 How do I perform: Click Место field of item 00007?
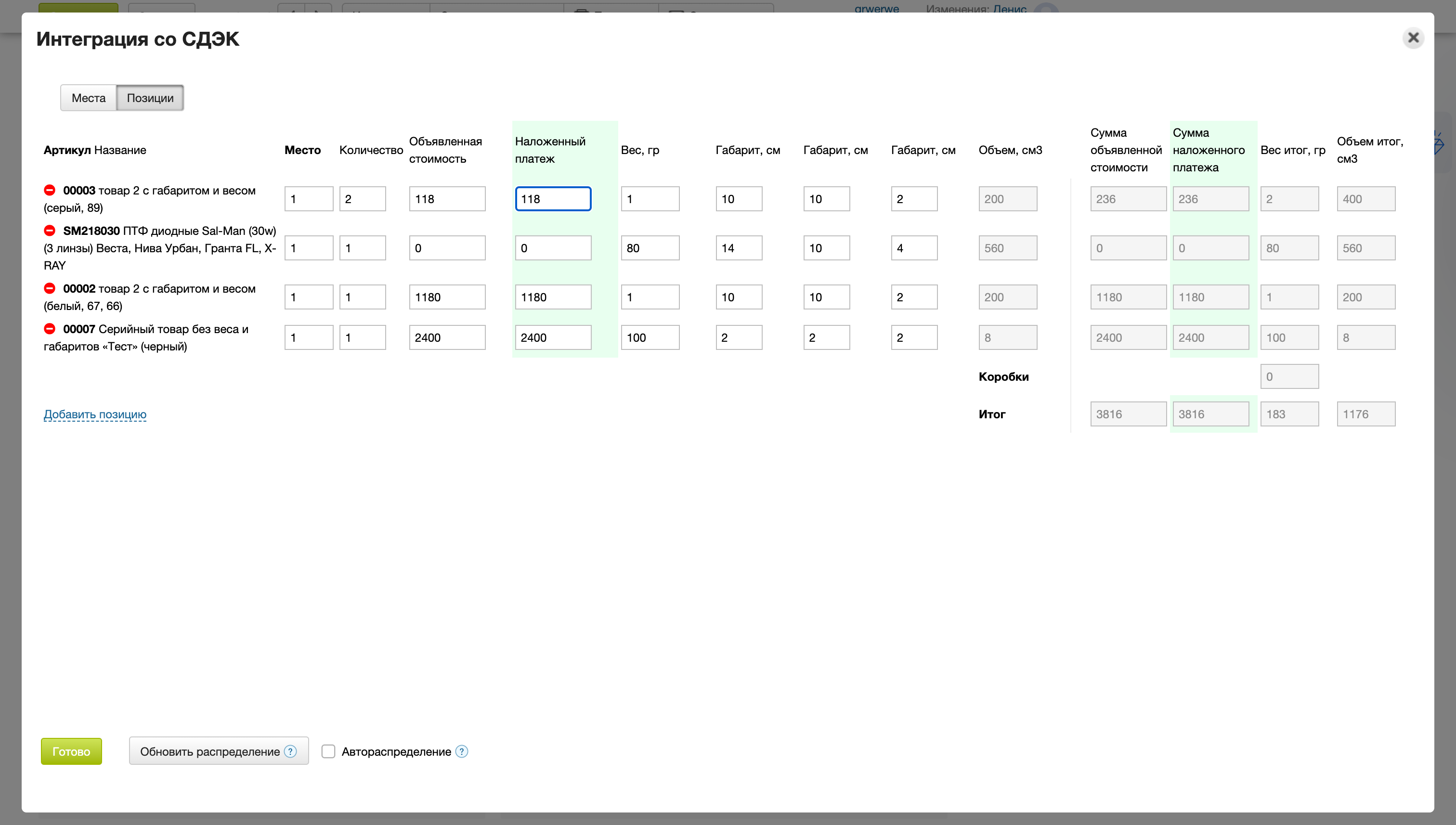pos(308,337)
